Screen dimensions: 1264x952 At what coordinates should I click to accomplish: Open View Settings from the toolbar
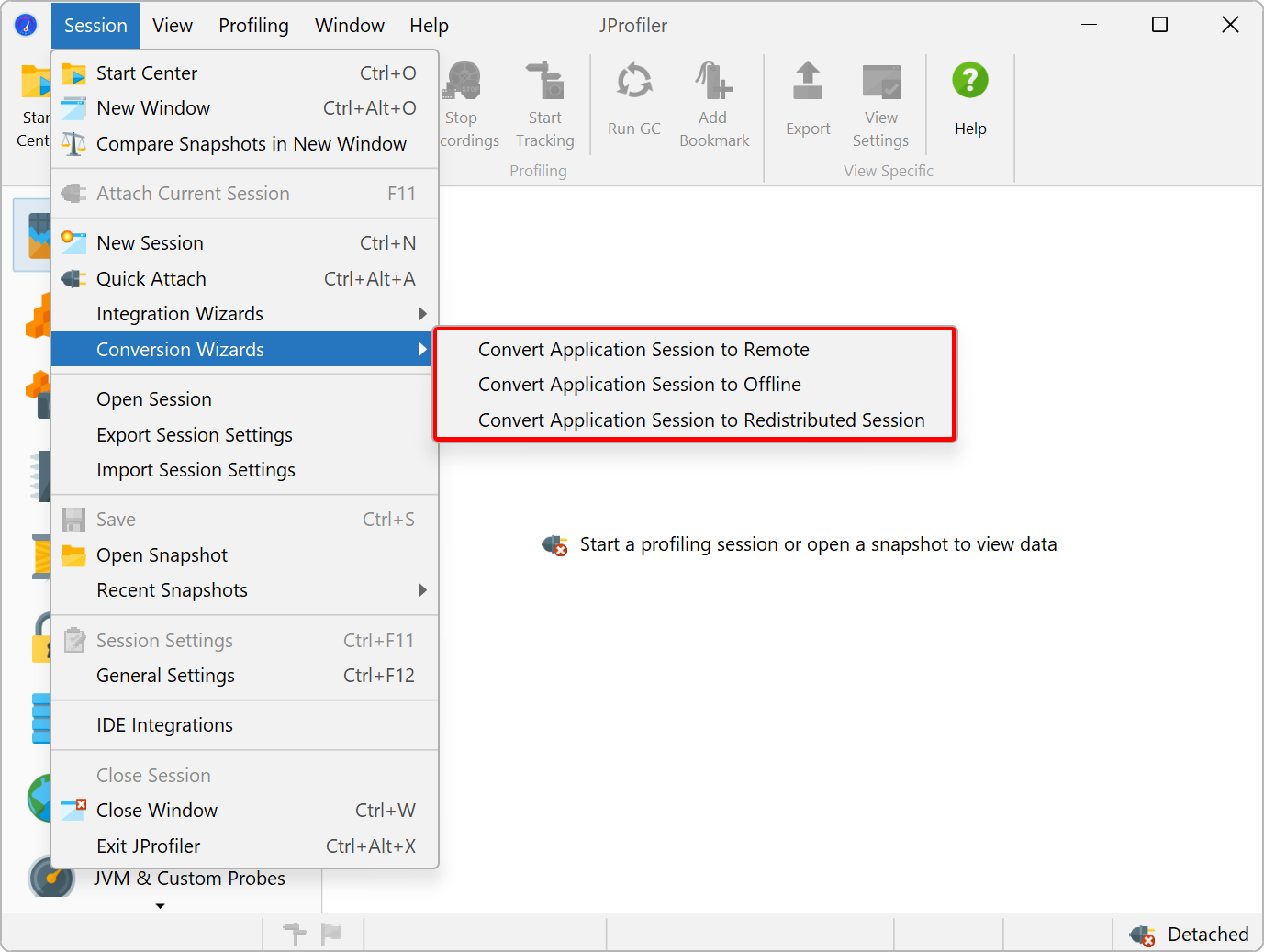[x=880, y=83]
